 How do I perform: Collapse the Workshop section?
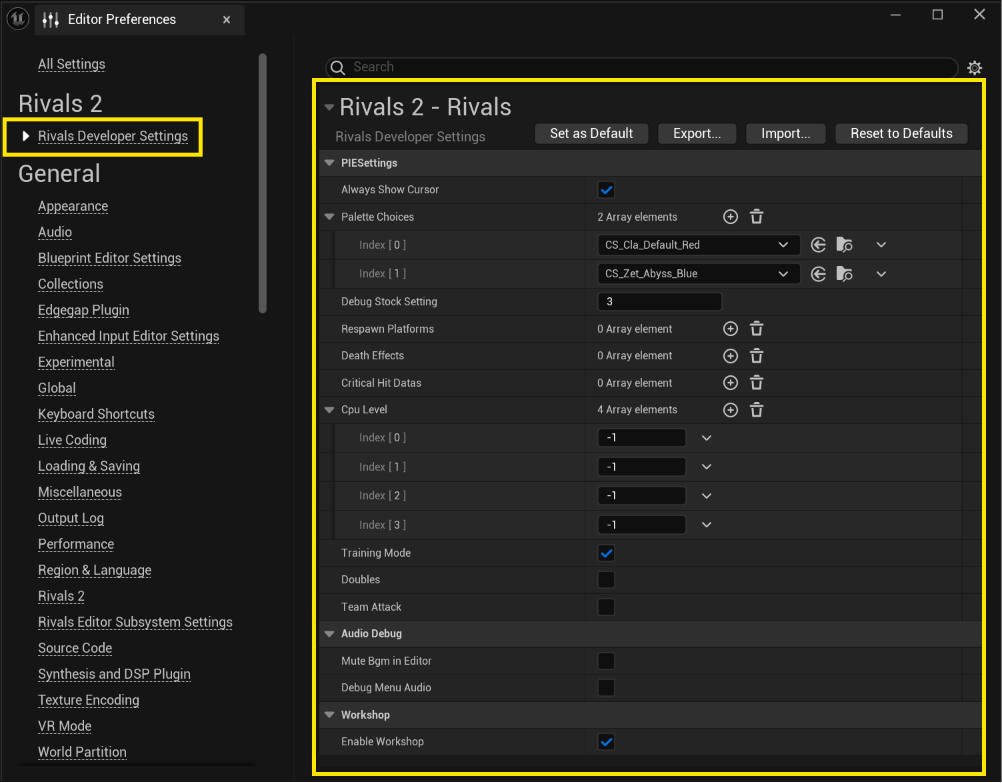(330, 715)
